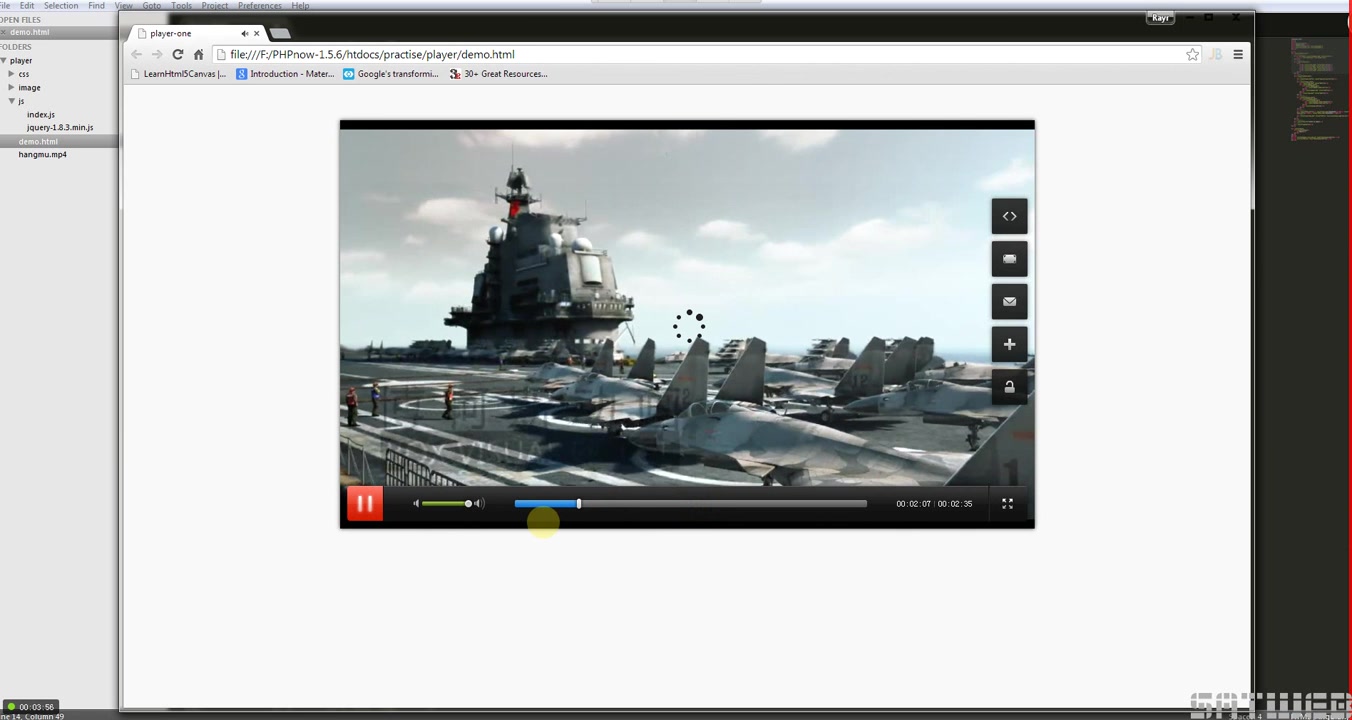1352x720 pixels.
Task: Click the progress bar playhead handle
Action: (x=579, y=503)
